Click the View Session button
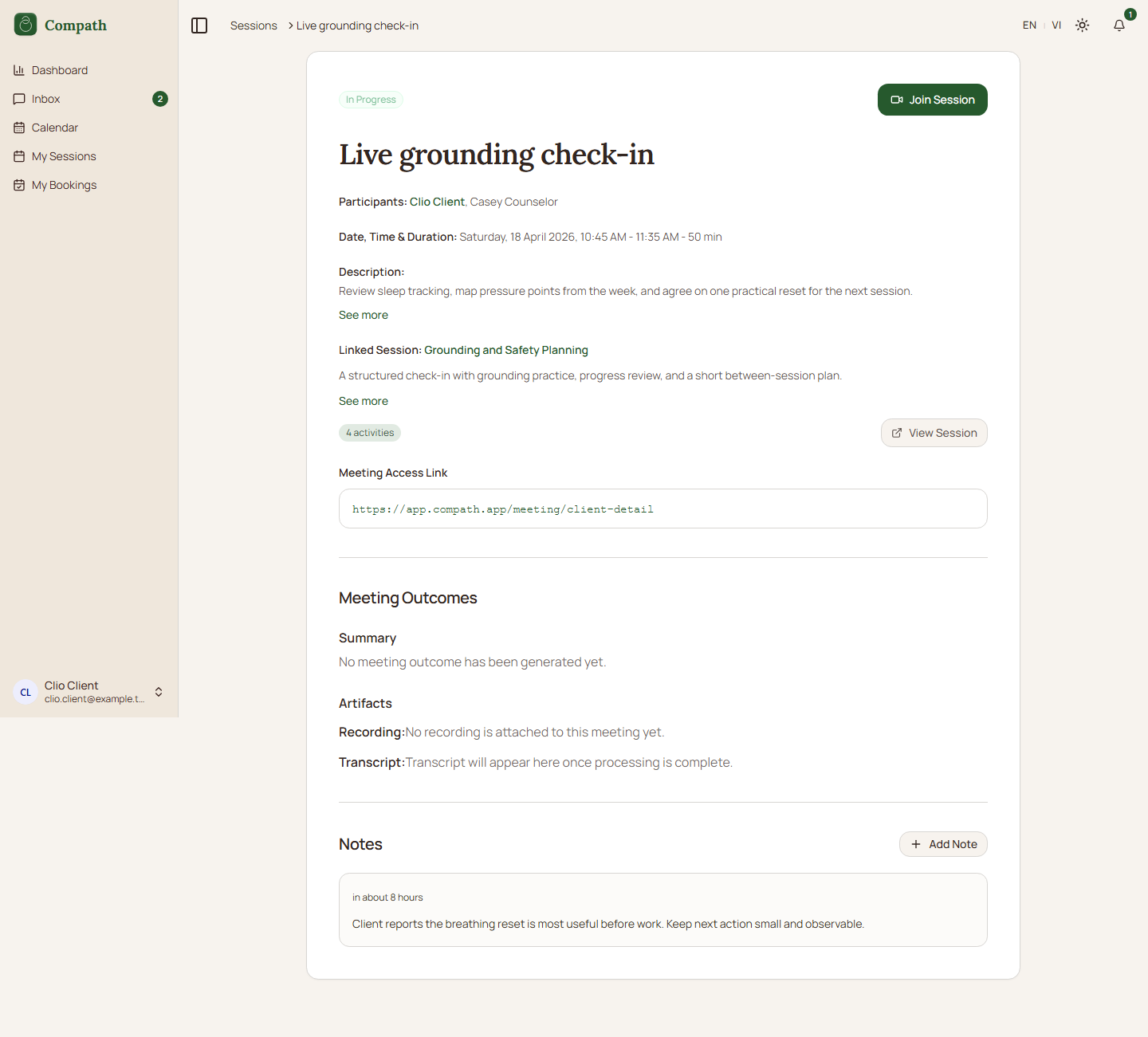The image size is (1148, 1037). pyautogui.click(x=934, y=433)
